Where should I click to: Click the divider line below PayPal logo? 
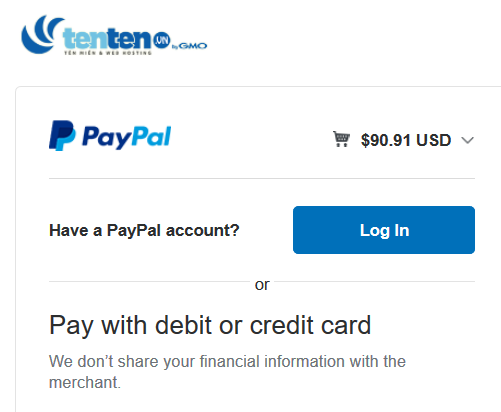(262, 178)
